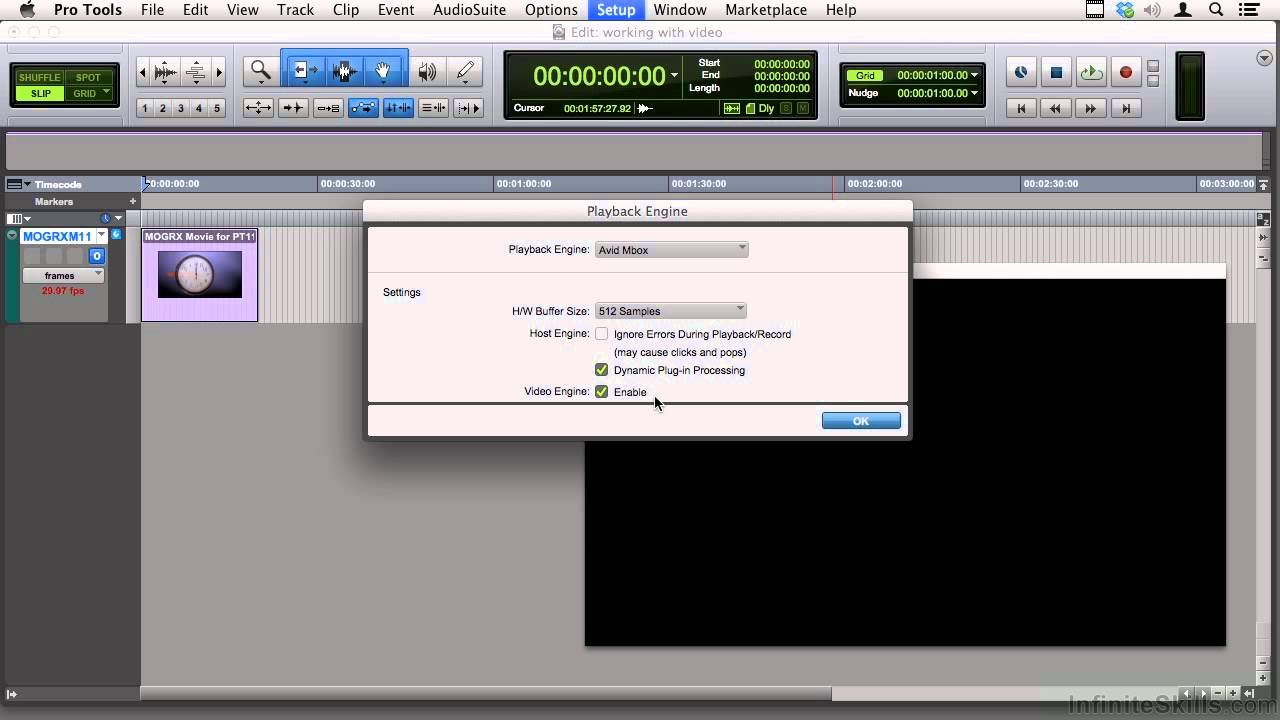Click the horizontal zoom out arrow
The image size is (1280, 720).
click(x=142, y=72)
